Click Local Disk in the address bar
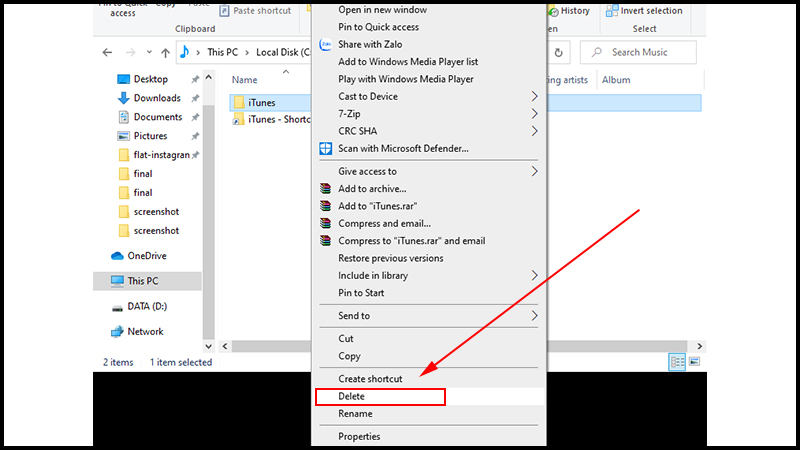Viewport: 800px width, 450px height. pyautogui.click(x=283, y=52)
